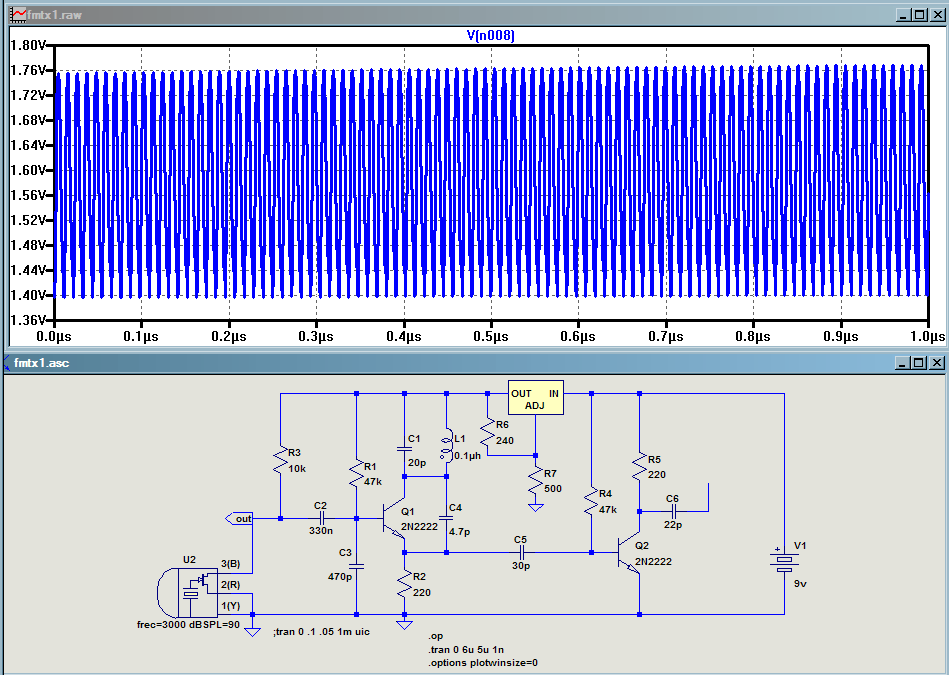Close the fmtx1.raw waveform window
Image resolution: width=949 pixels, height=675 pixels.
pos(937,15)
